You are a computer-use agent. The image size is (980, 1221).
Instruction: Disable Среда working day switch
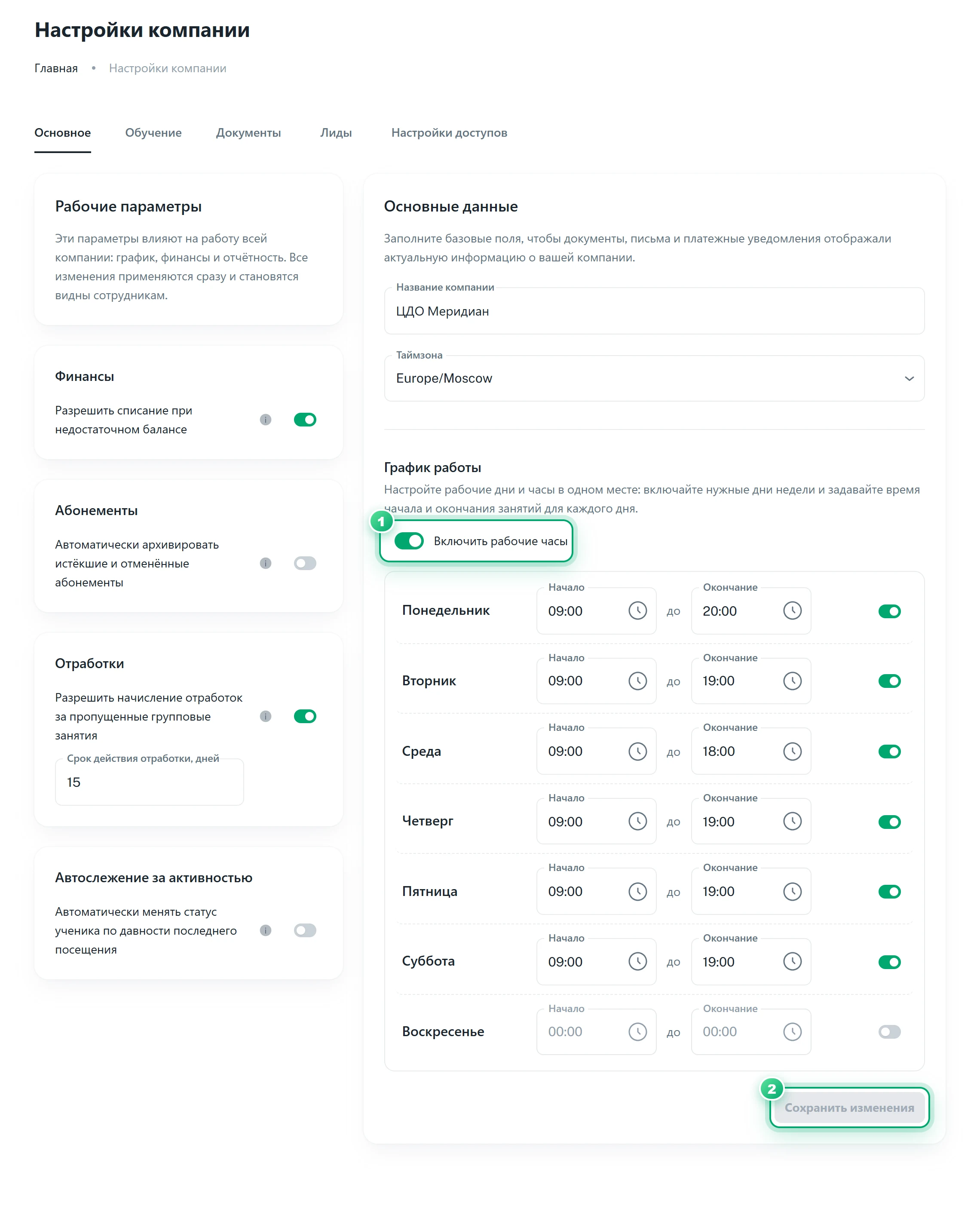pyautogui.click(x=889, y=752)
